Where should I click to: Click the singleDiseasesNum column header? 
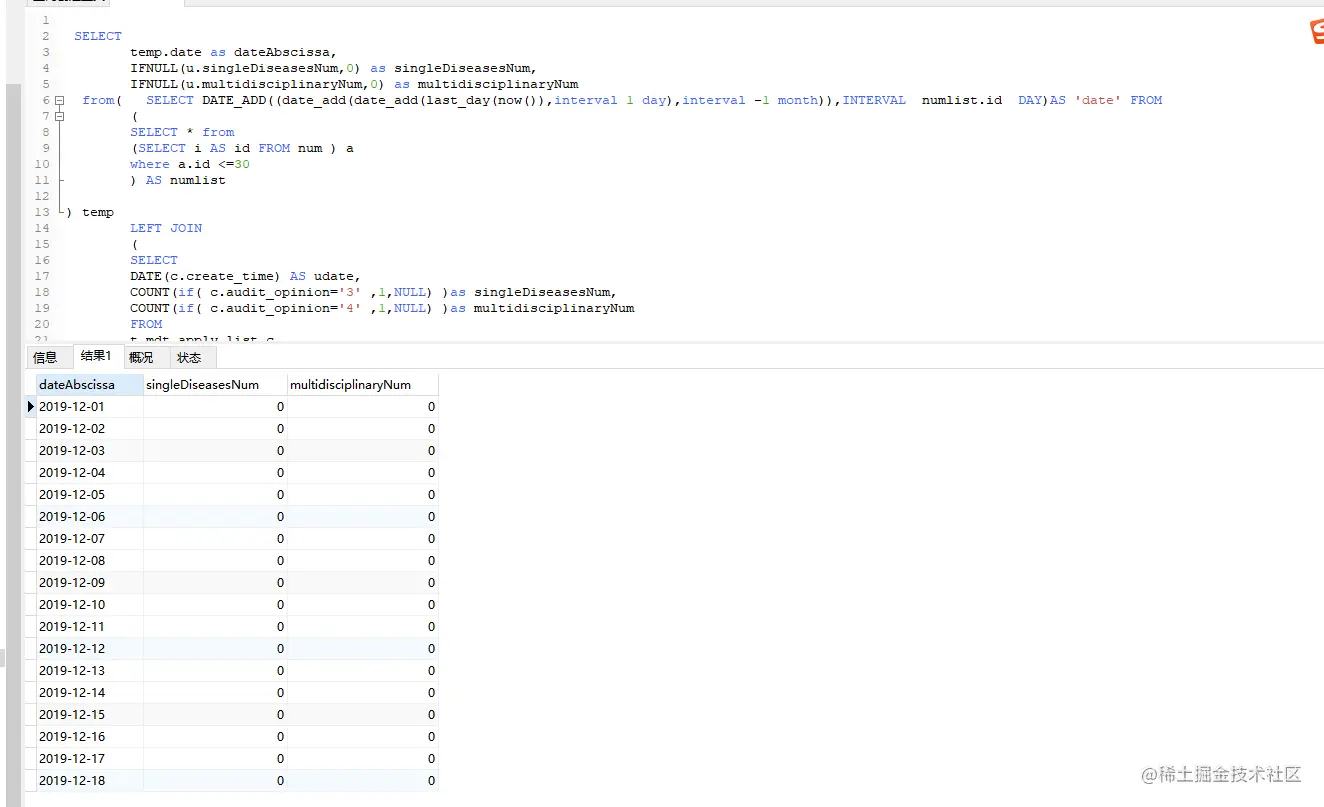pos(202,384)
